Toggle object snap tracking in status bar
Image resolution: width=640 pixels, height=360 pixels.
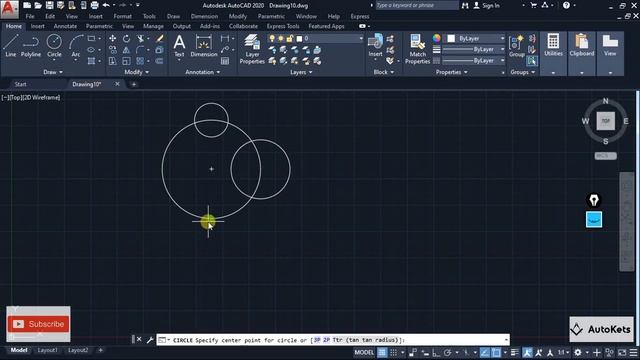pos(484,352)
